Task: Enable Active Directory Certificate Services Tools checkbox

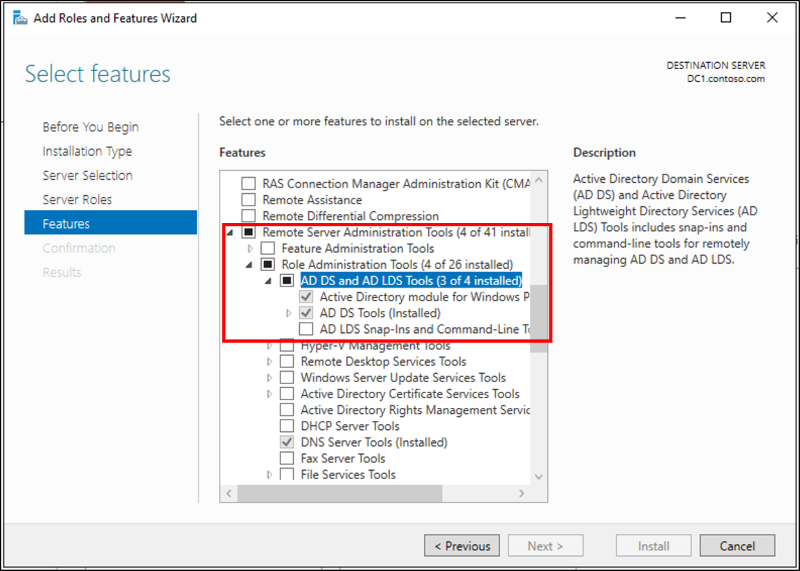Action: tap(287, 394)
